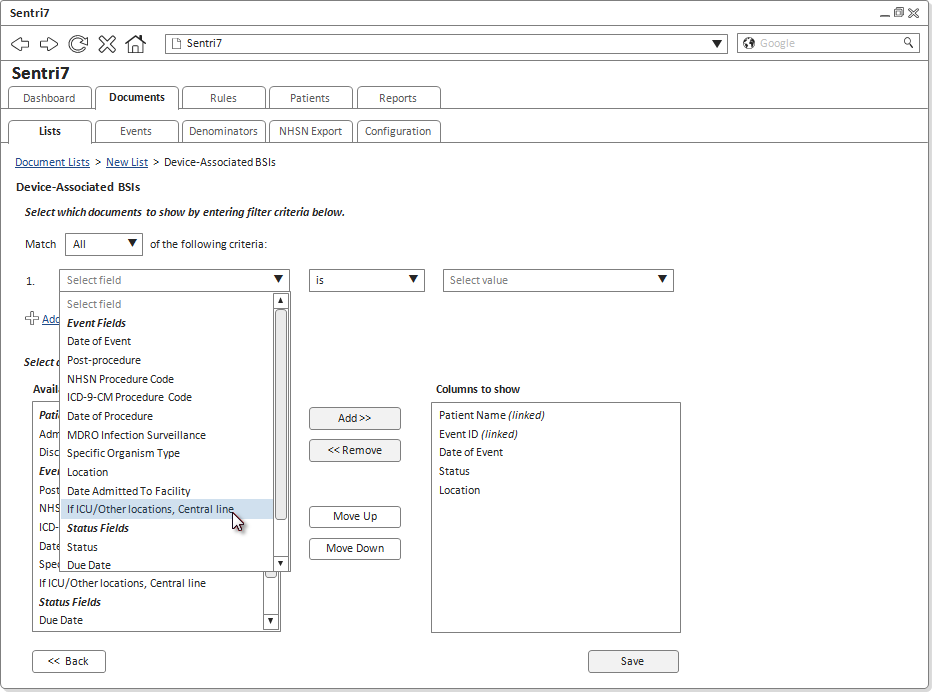
Task: Click the browser forward arrow
Action: 49,43
